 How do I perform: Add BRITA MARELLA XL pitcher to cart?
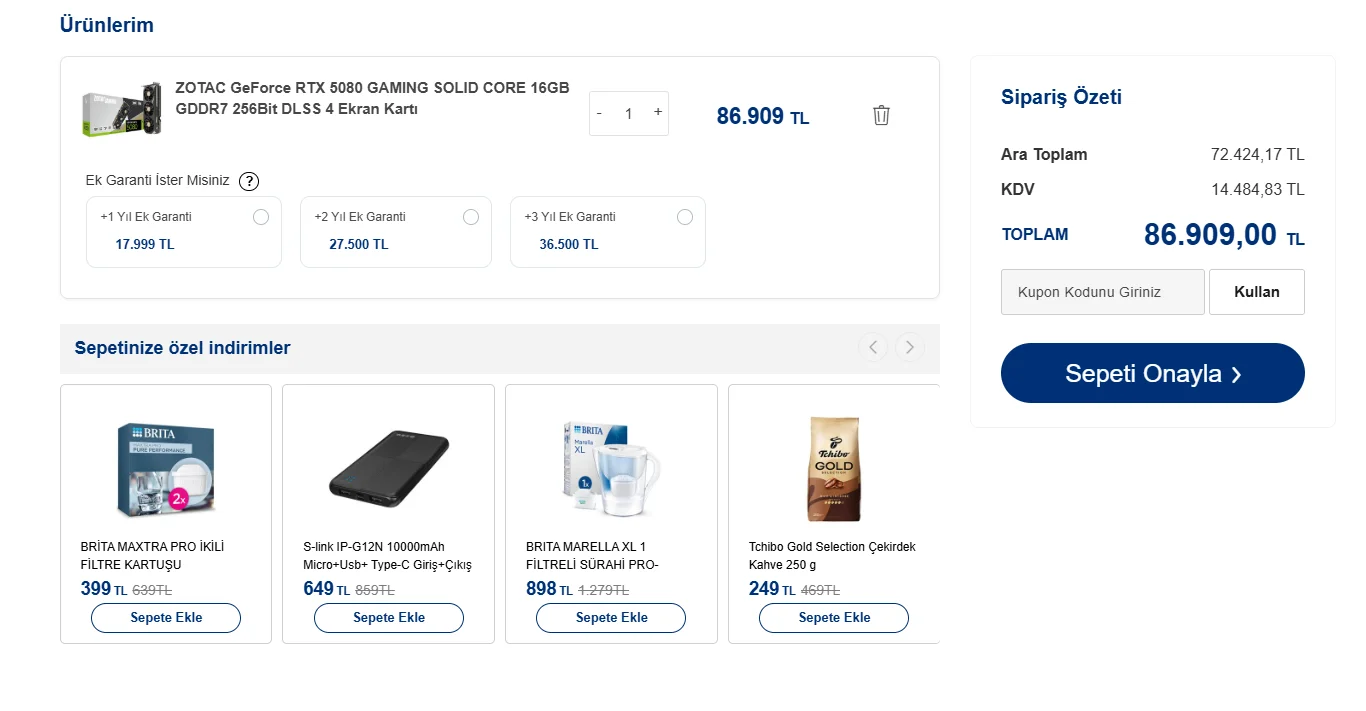611,618
